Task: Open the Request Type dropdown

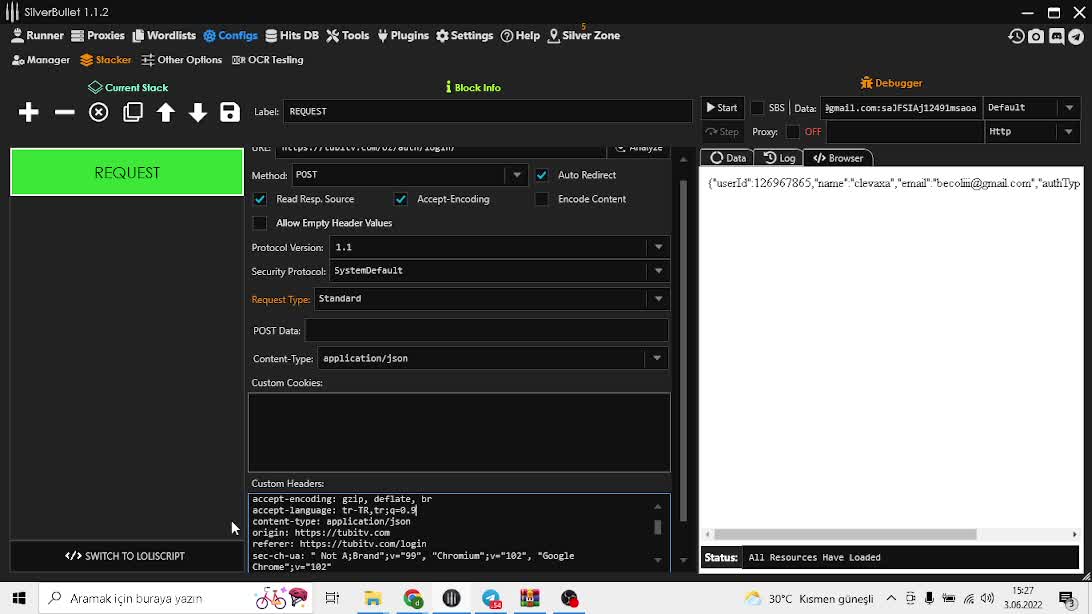Action: (658, 298)
